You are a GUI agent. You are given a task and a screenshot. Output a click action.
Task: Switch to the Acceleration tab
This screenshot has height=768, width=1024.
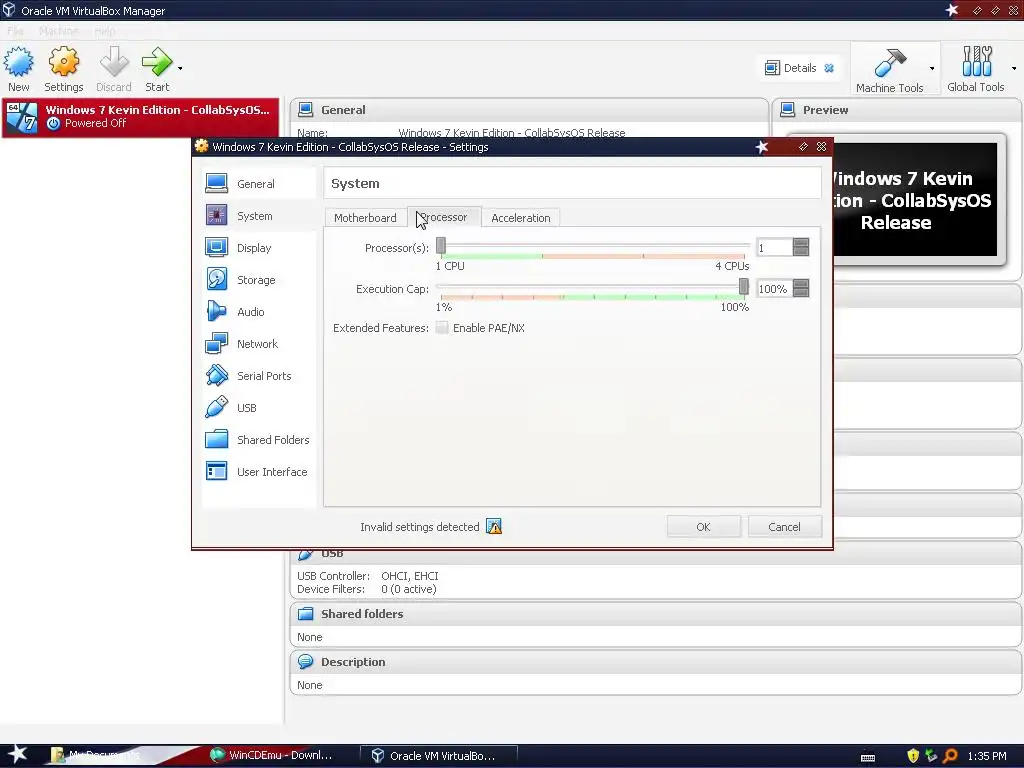[520, 218]
